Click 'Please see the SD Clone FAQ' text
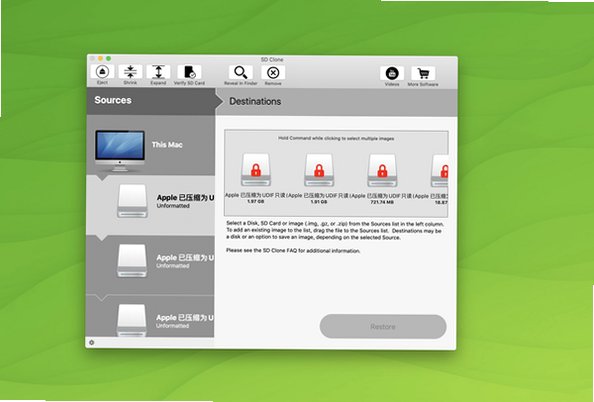The width and height of the screenshot is (594, 402). pos(293,250)
